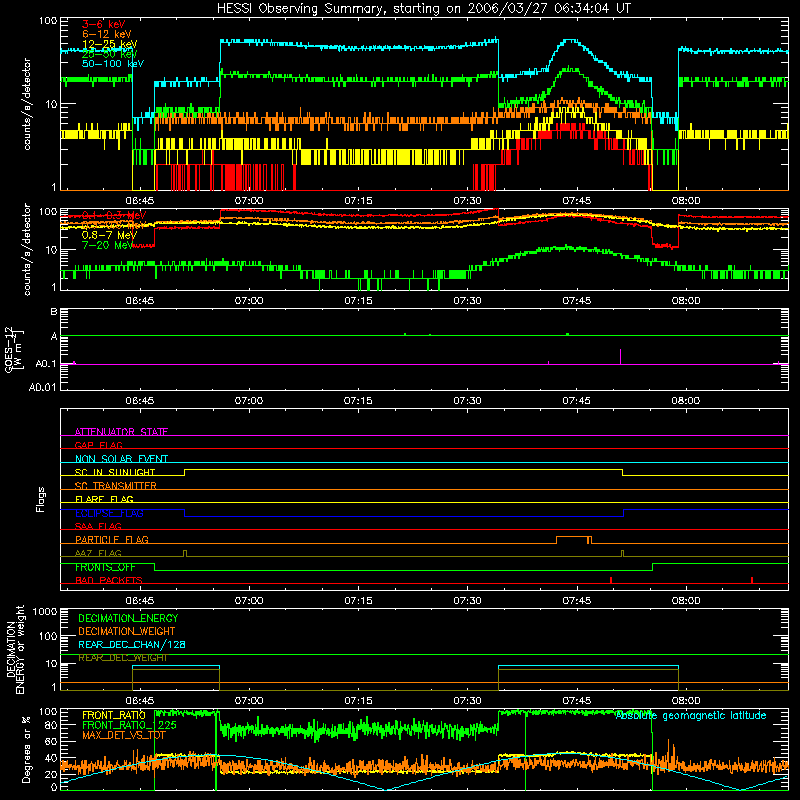Click the "1000" tick label on the decimation axis
This screenshot has width=800, height=800.
pos(45,611)
